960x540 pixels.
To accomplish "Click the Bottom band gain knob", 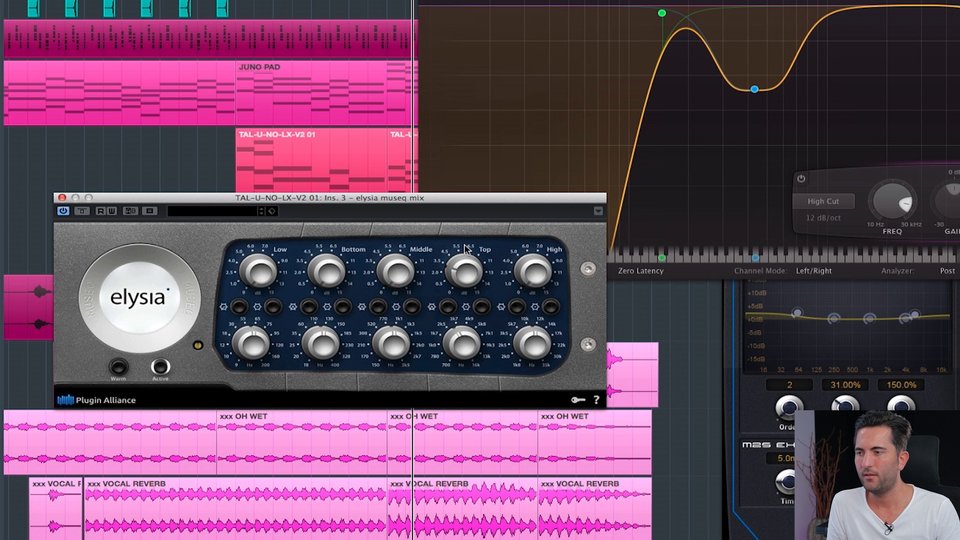I will pyautogui.click(x=326, y=271).
